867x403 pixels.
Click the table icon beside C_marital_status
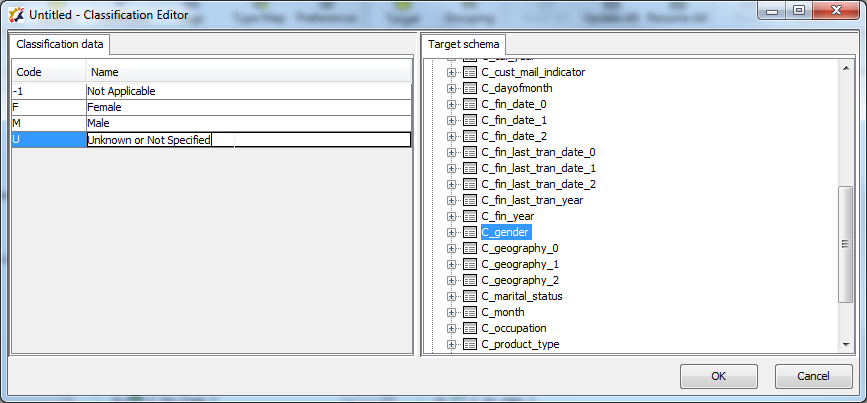coord(470,296)
